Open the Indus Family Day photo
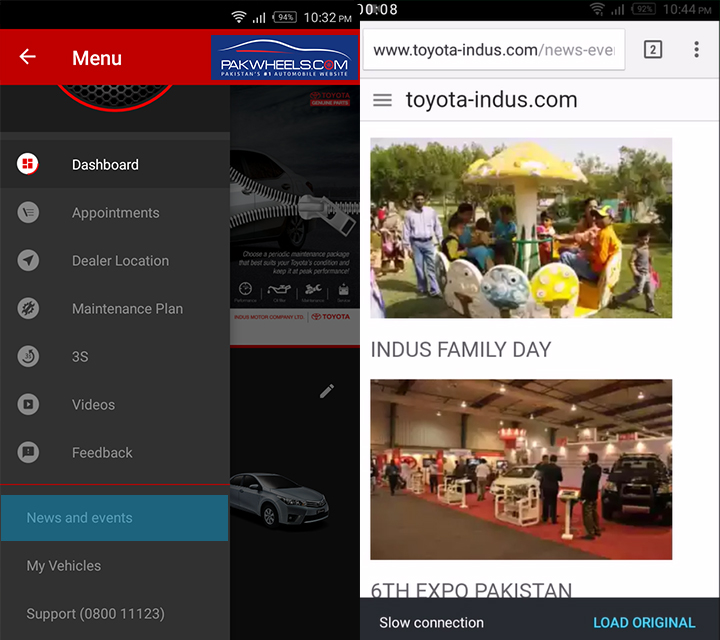The width and height of the screenshot is (720, 640). point(521,228)
